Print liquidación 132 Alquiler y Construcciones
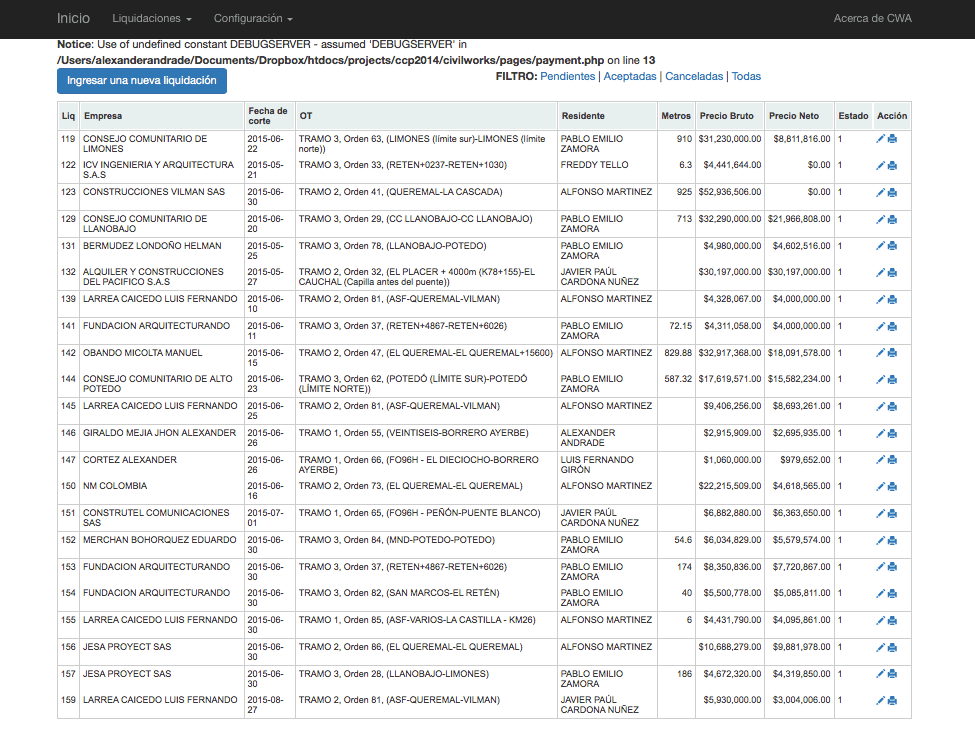This screenshot has height=731, width=975. click(x=892, y=272)
